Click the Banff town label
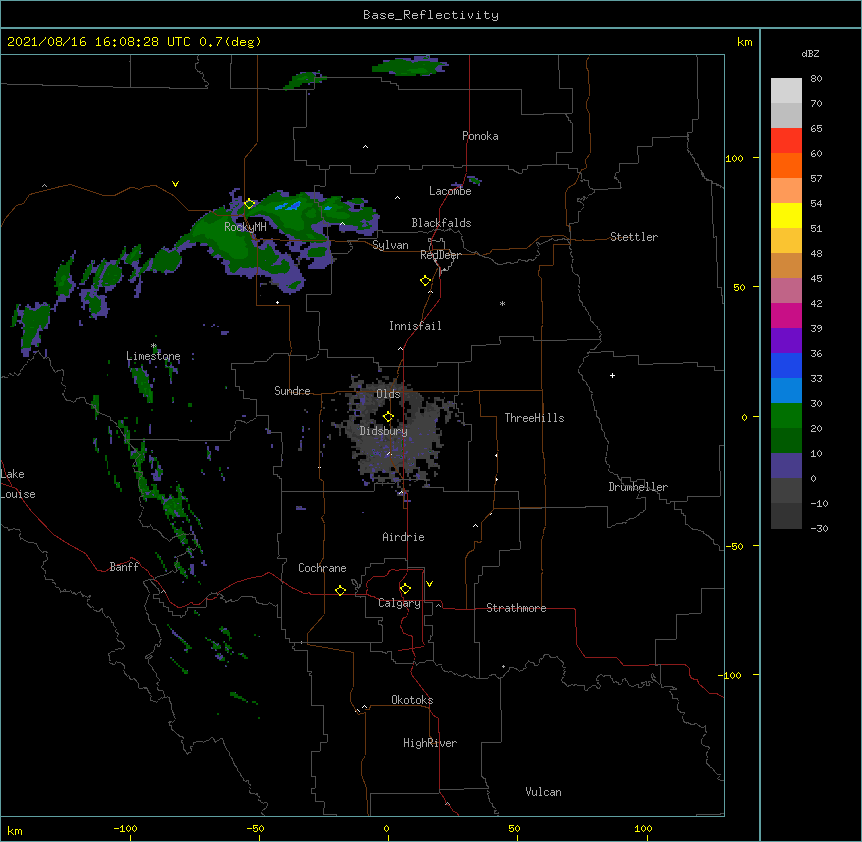862x842 pixels. (124, 567)
